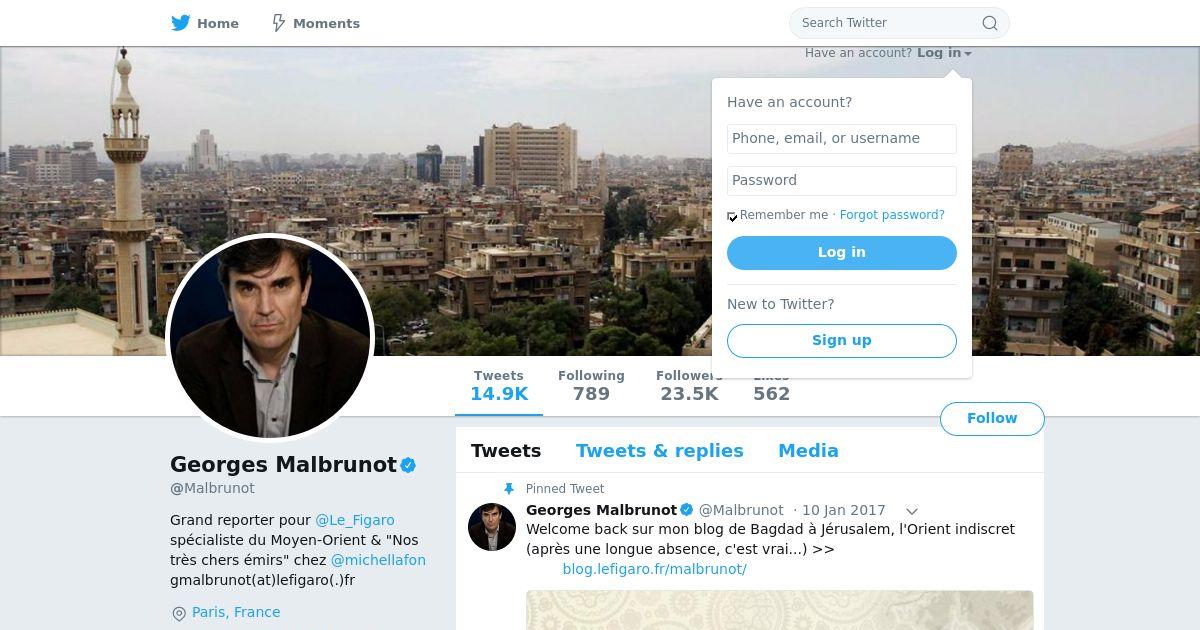Open the large profile photo of Georges Malbrunot
Image resolution: width=1200 pixels, height=630 pixels.
tap(270, 338)
